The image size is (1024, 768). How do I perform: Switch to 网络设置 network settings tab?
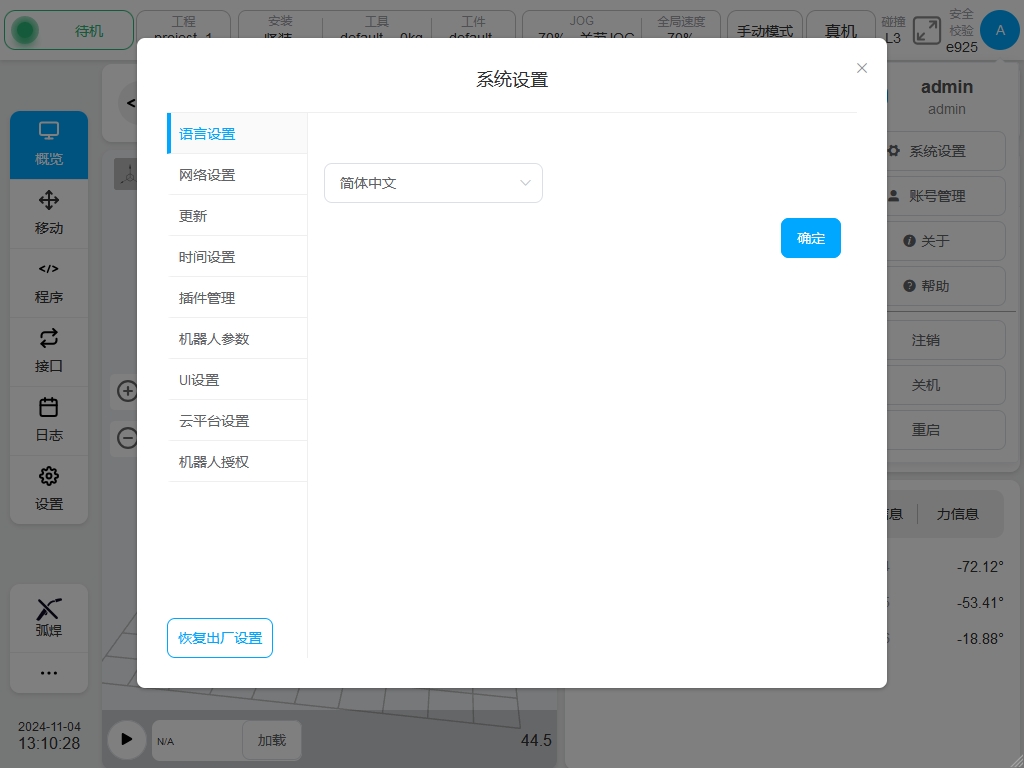coord(207,175)
